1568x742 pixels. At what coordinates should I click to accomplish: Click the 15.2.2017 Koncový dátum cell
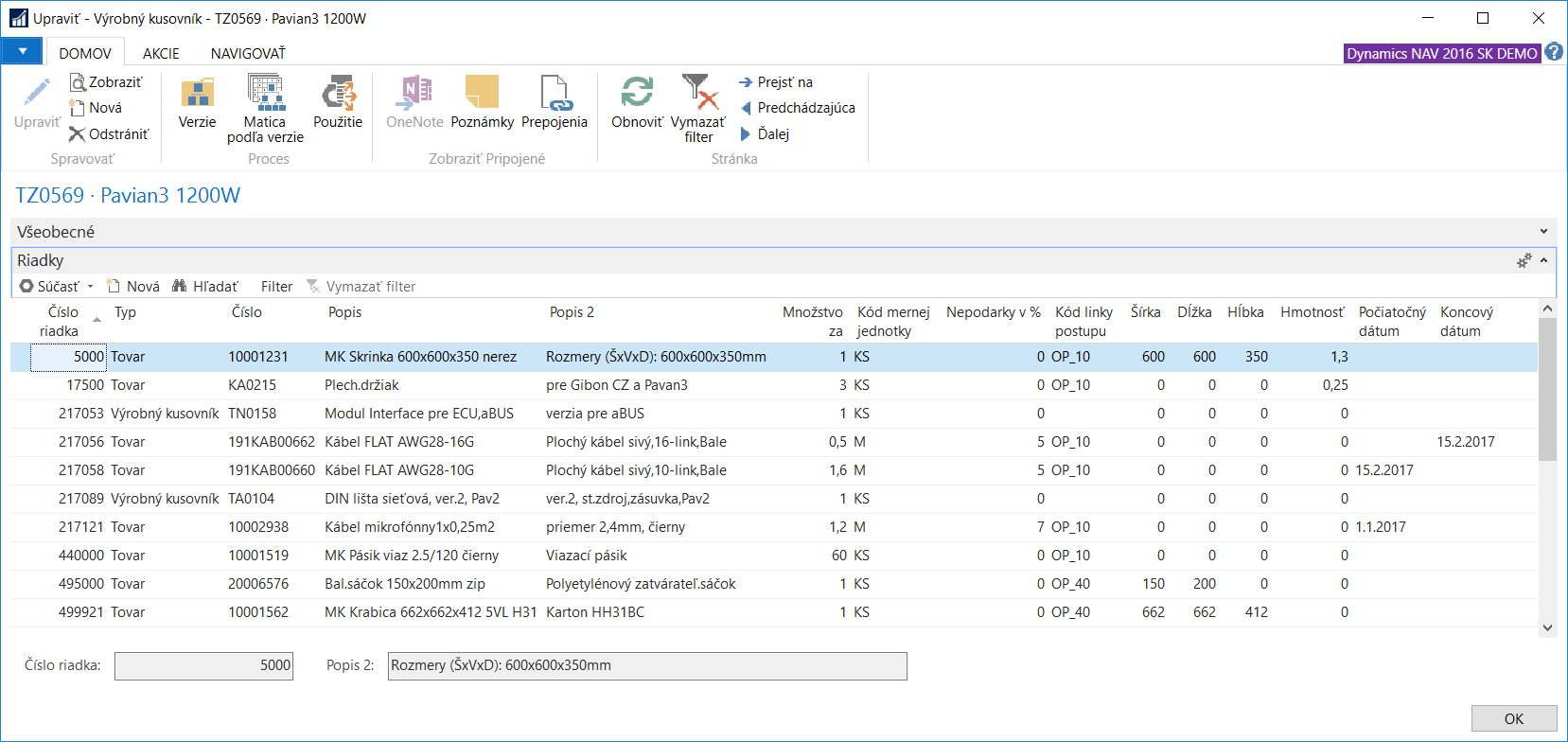(1466, 442)
